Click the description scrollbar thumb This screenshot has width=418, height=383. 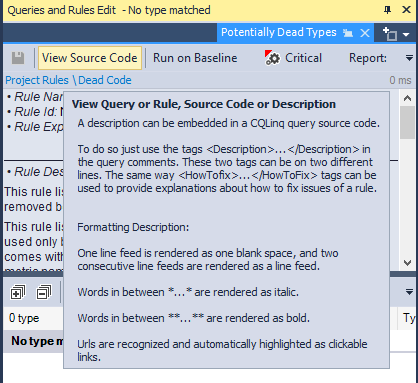pos(407,122)
